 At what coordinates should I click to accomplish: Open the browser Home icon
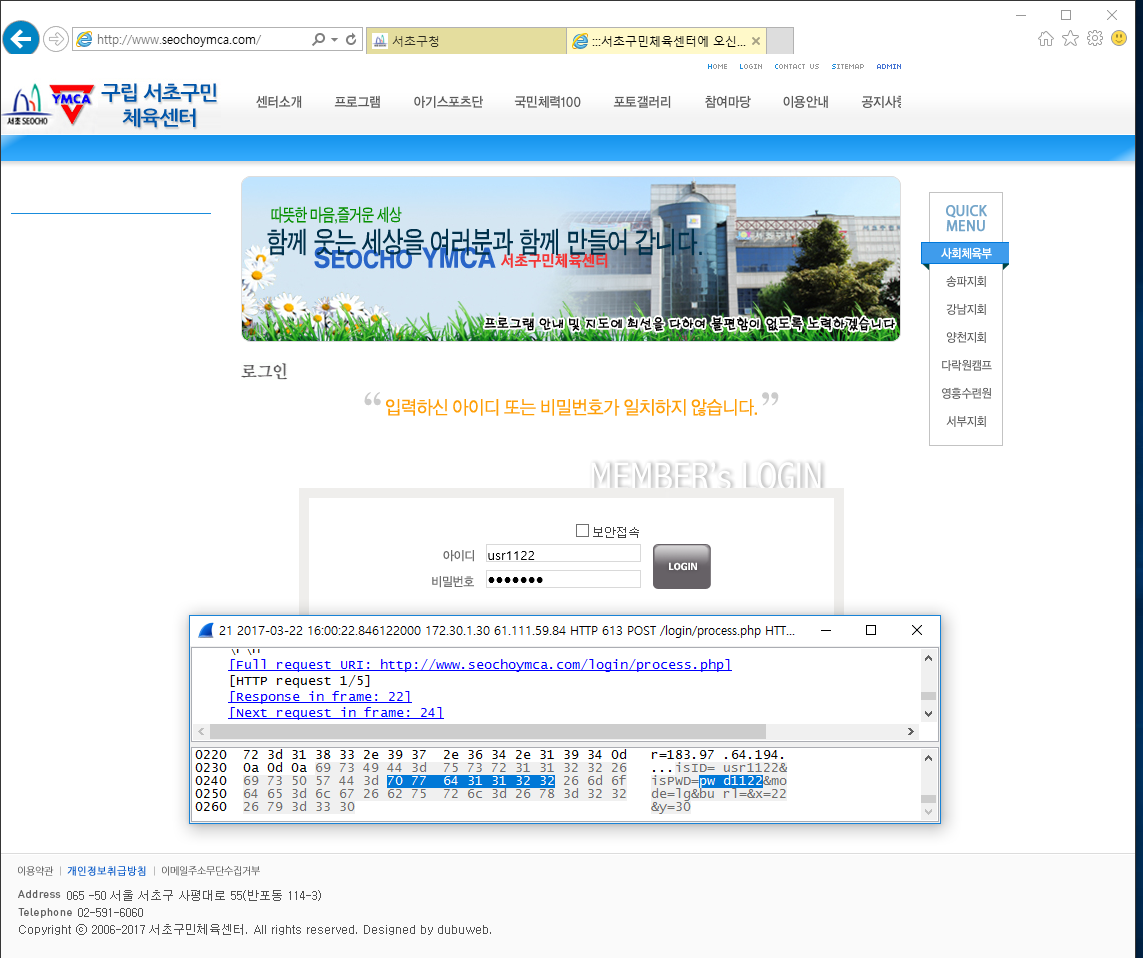pos(1046,39)
